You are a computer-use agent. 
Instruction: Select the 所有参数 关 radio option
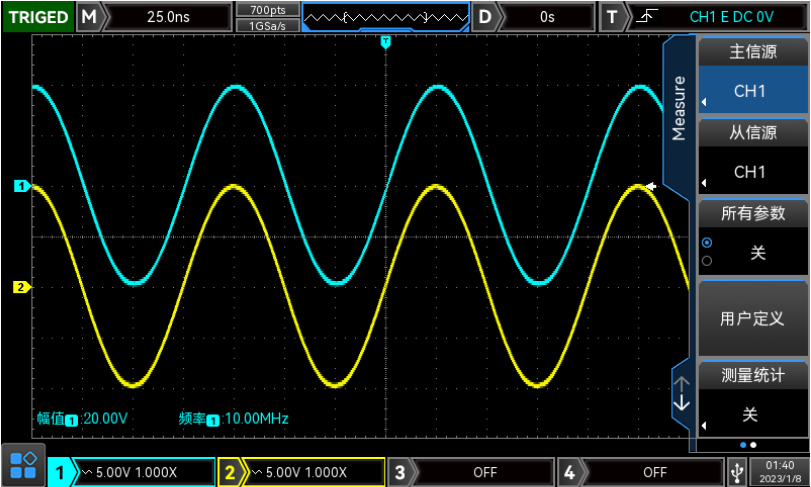pyautogui.click(x=708, y=242)
